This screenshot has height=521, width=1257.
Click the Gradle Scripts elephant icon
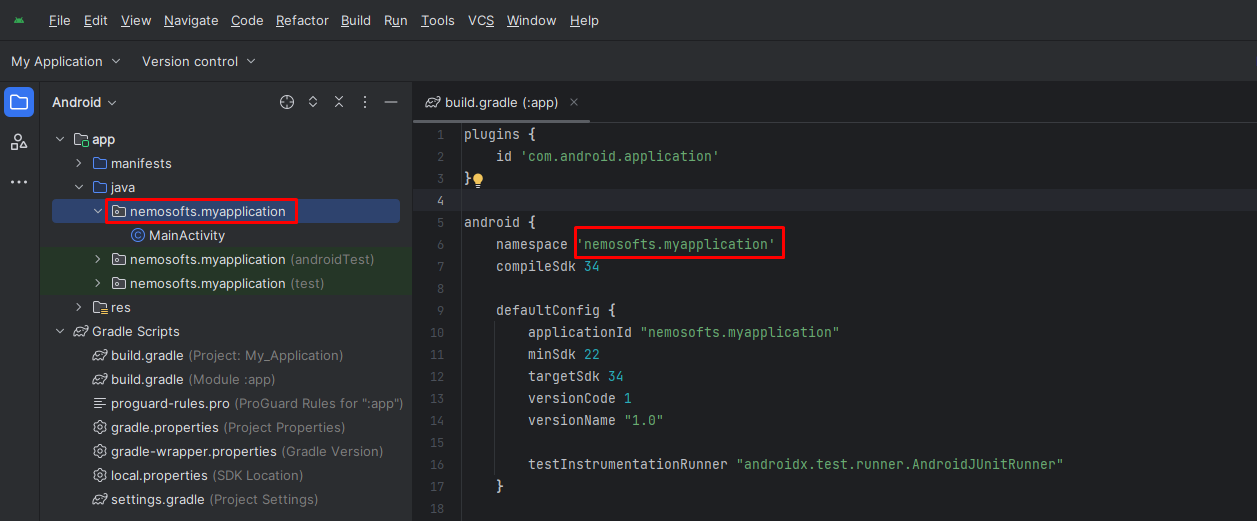(82, 331)
